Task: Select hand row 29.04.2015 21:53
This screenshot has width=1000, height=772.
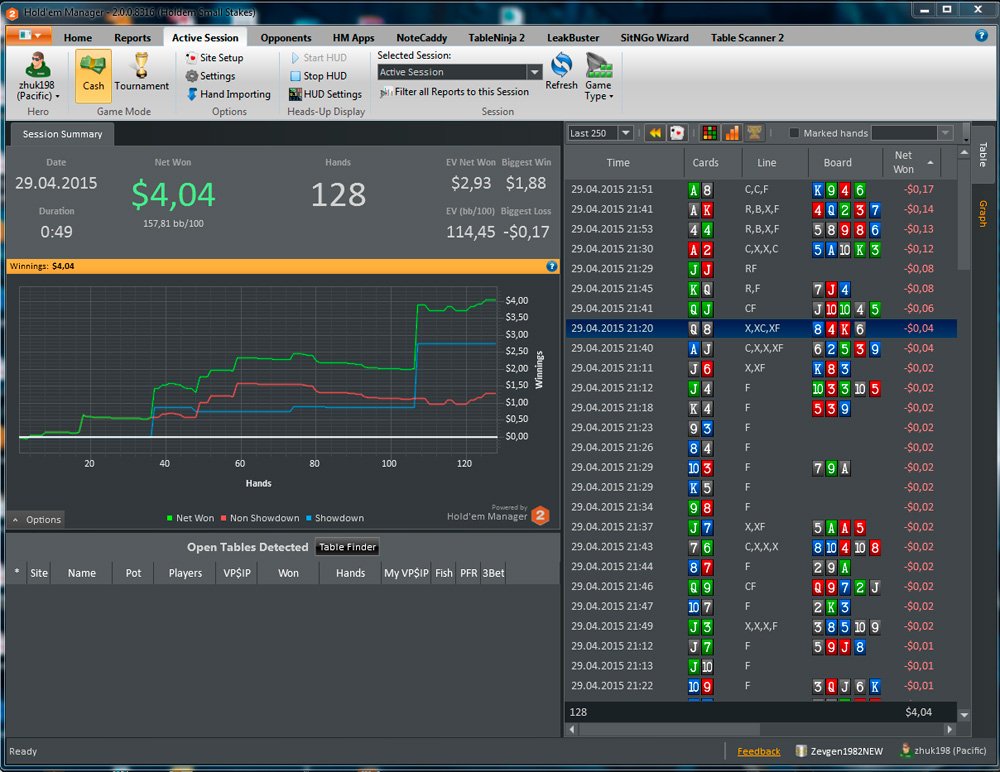Action: pyautogui.click(x=761, y=229)
